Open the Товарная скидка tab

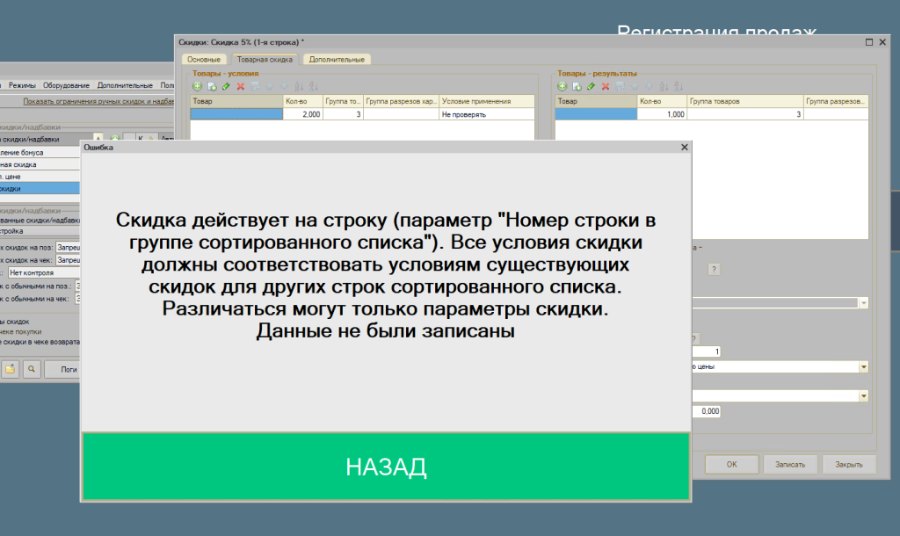(x=265, y=59)
